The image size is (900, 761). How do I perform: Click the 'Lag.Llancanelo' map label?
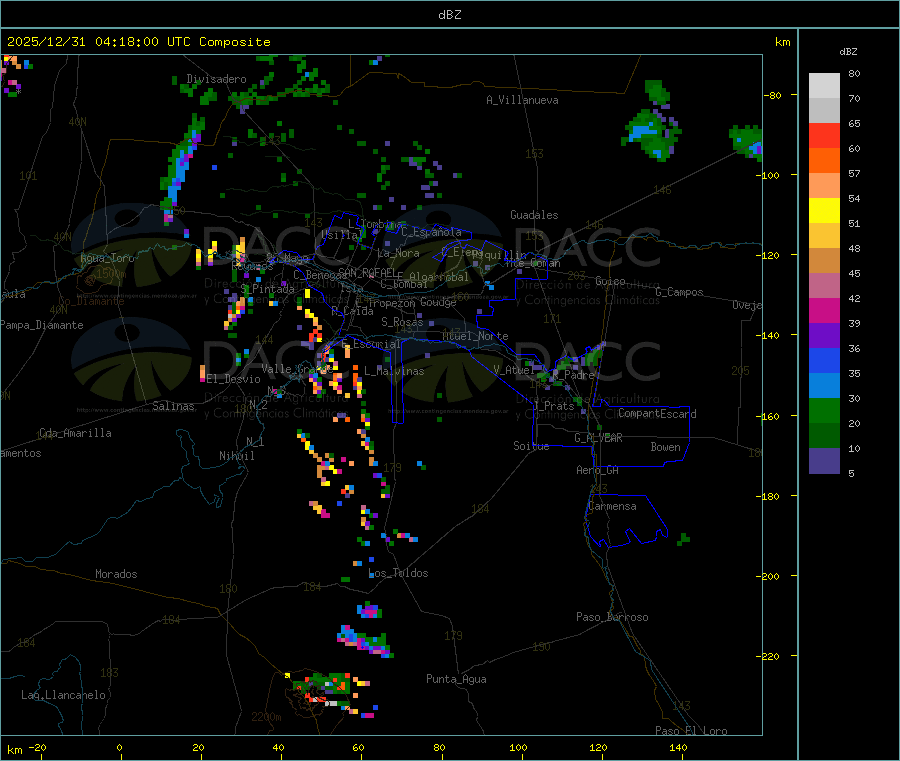click(x=63, y=695)
